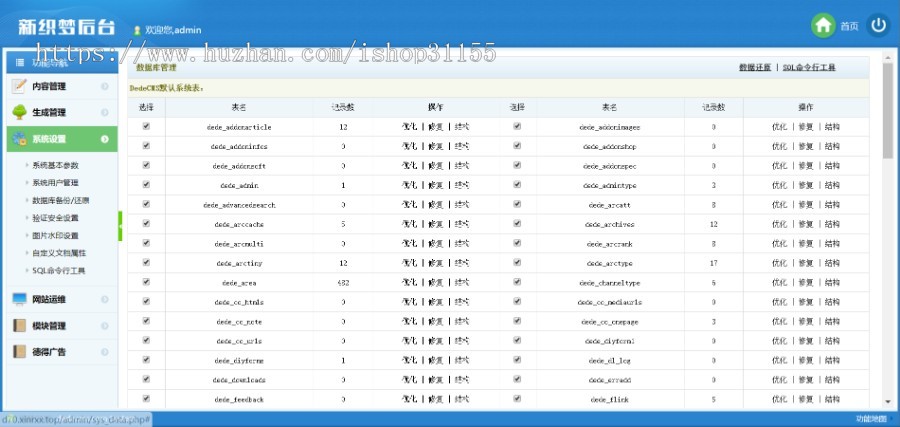Open SQL命令行工具 in the sidebar

[59, 271]
